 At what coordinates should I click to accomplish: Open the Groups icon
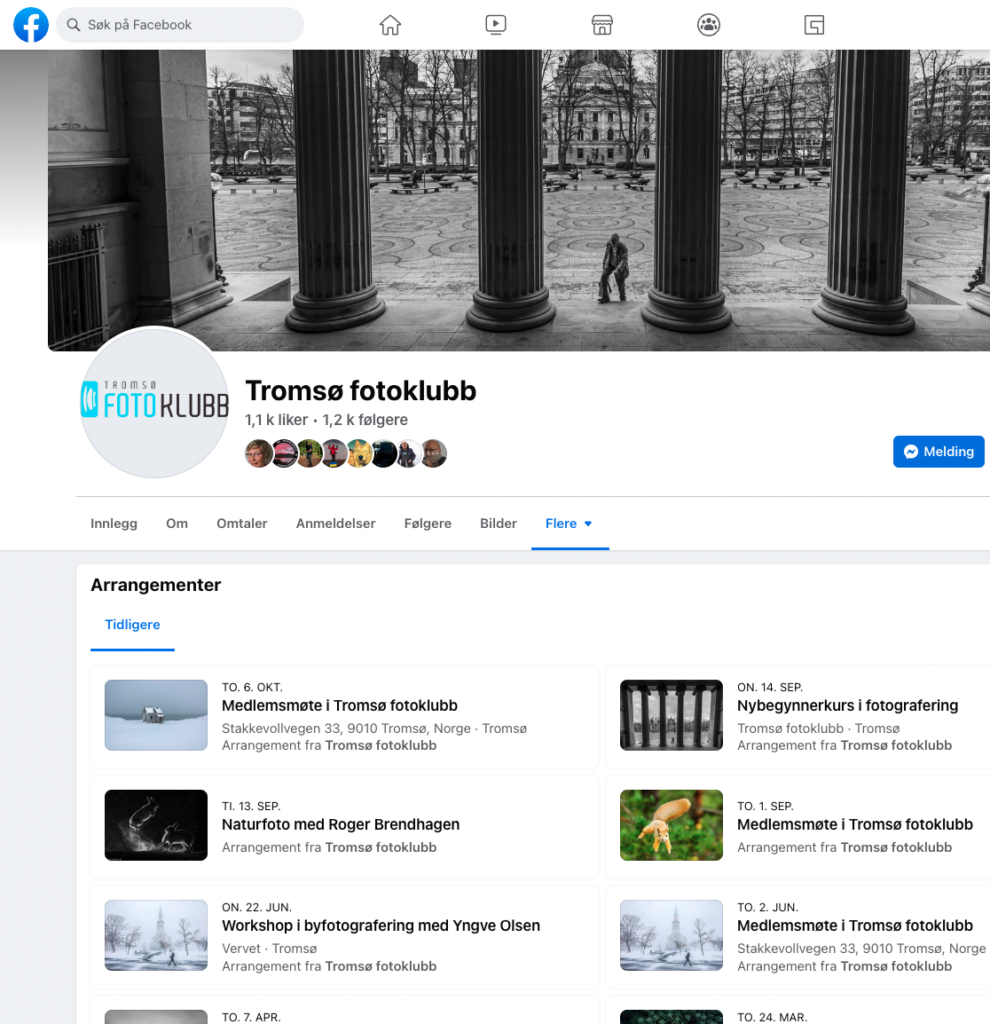click(x=709, y=25)
